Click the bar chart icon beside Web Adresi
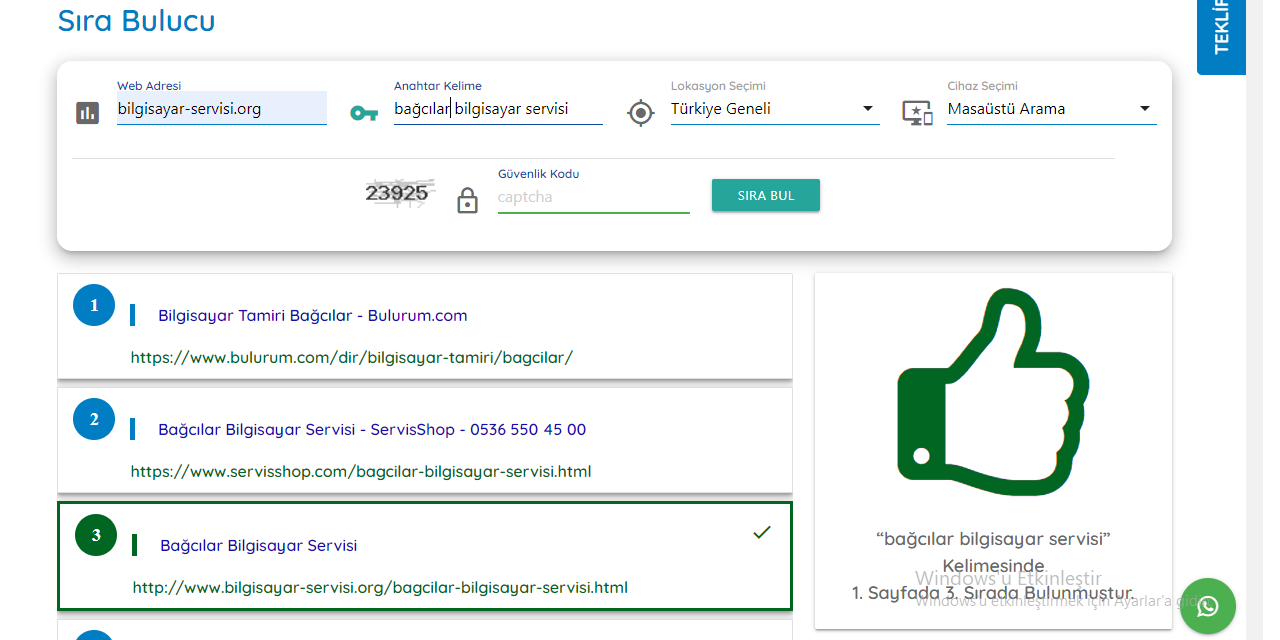 tap(88, 113)
